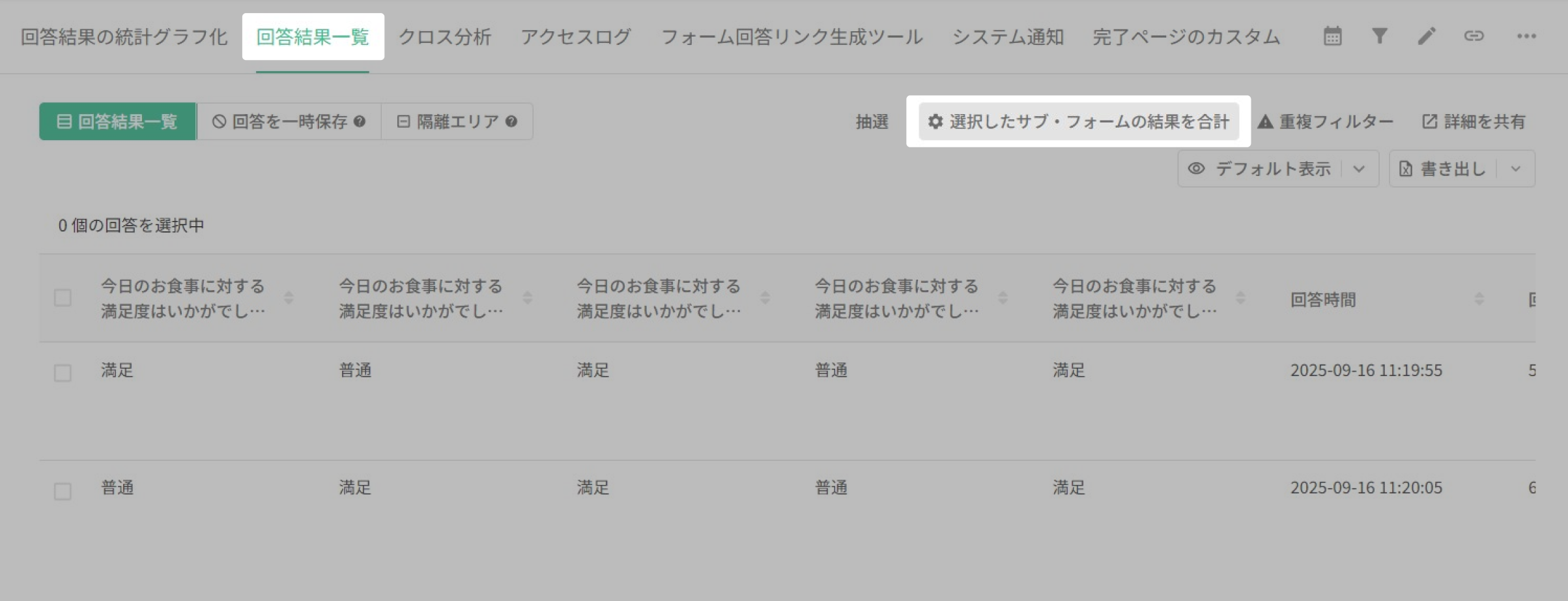Sort the first 今日のお食事に対する column
The image size is (1568, 601).
[x=289, y=298]
